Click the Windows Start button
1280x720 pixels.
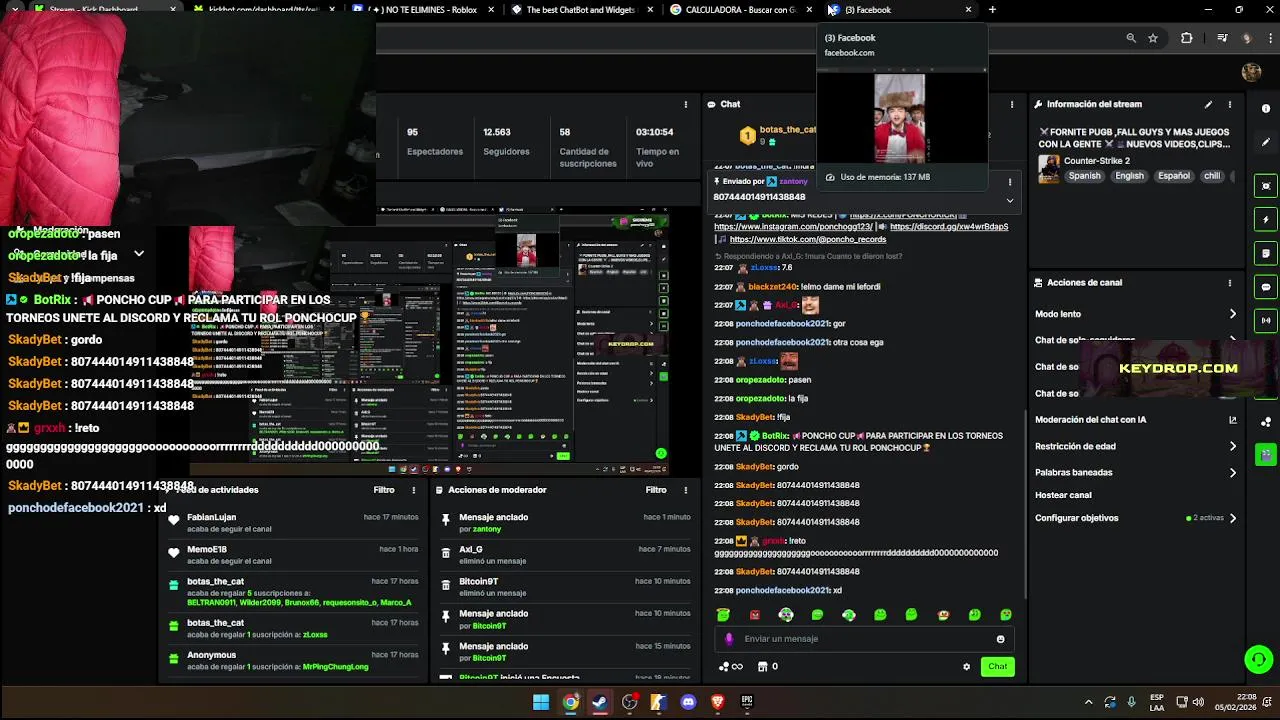click(540, 702)
